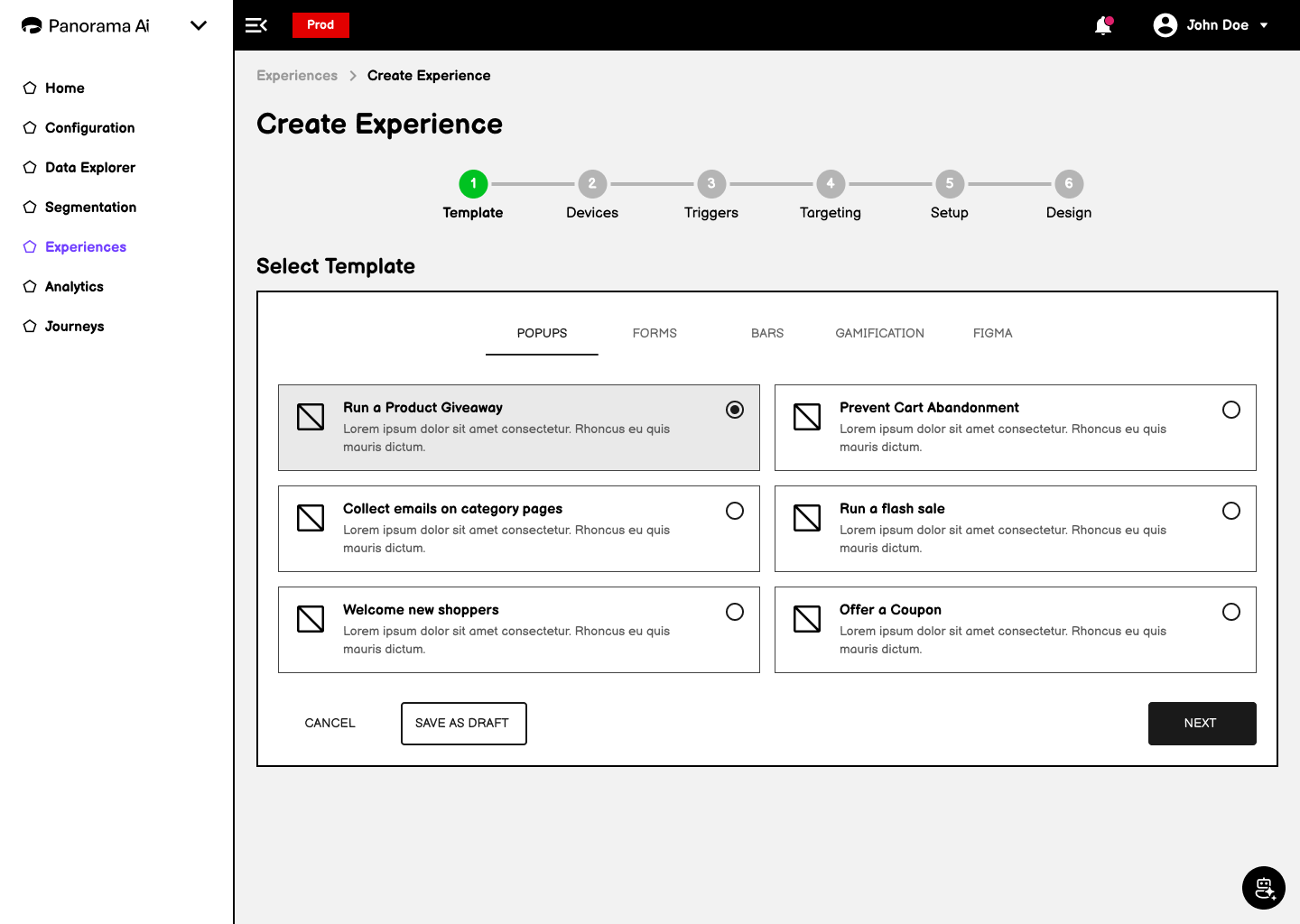Jump to step 6 Design
This screenshot has width=1300, height=924.
coord(1069,184)
